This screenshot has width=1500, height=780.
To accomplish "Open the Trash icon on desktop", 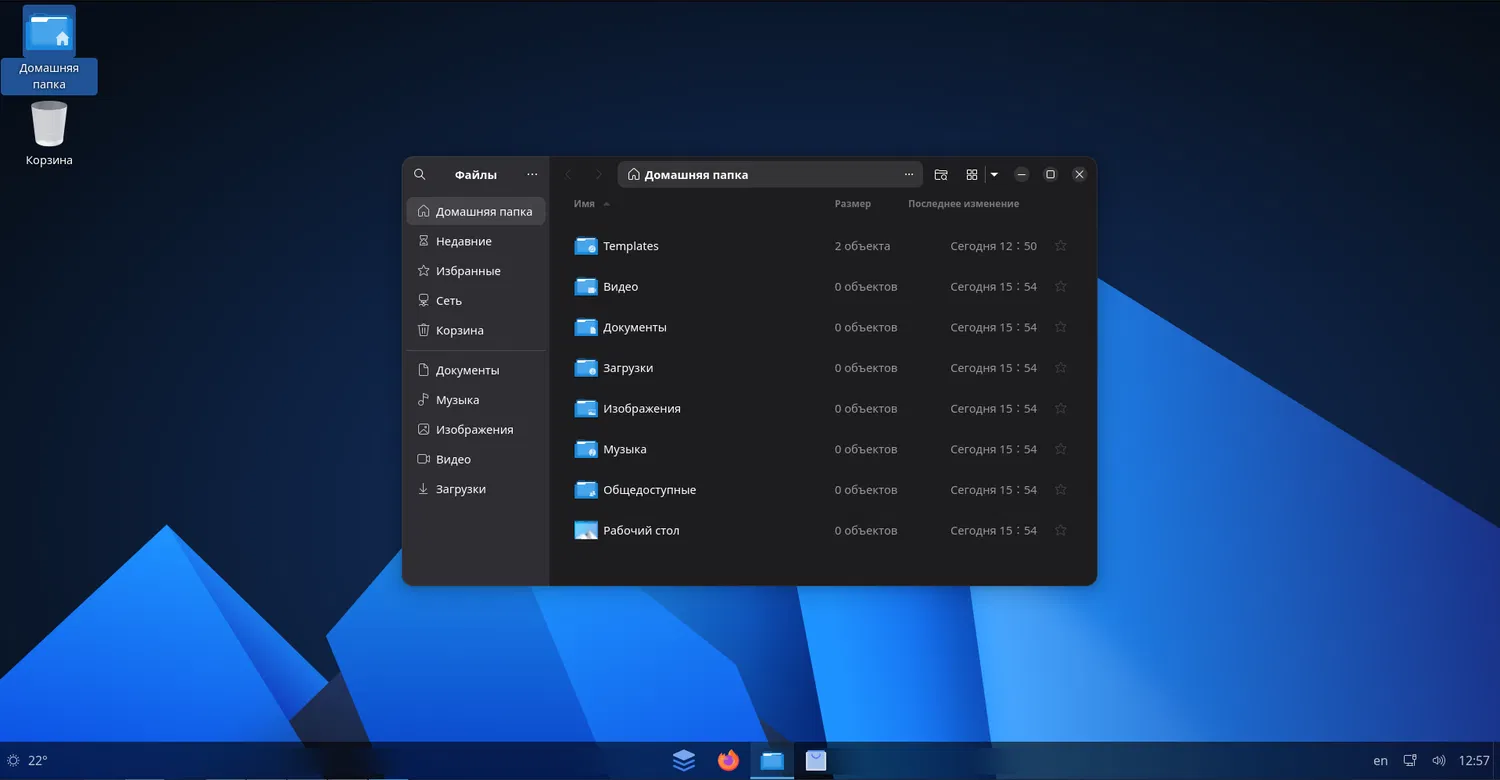I will point(49,126).
